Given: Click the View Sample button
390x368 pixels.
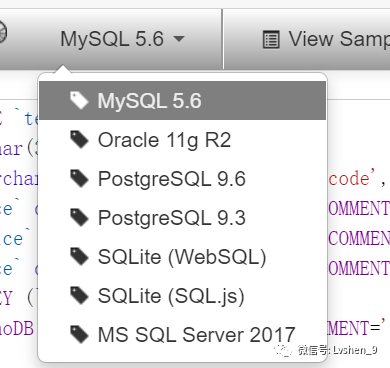Looking at the screenshot, I should (x=325, y=39).
